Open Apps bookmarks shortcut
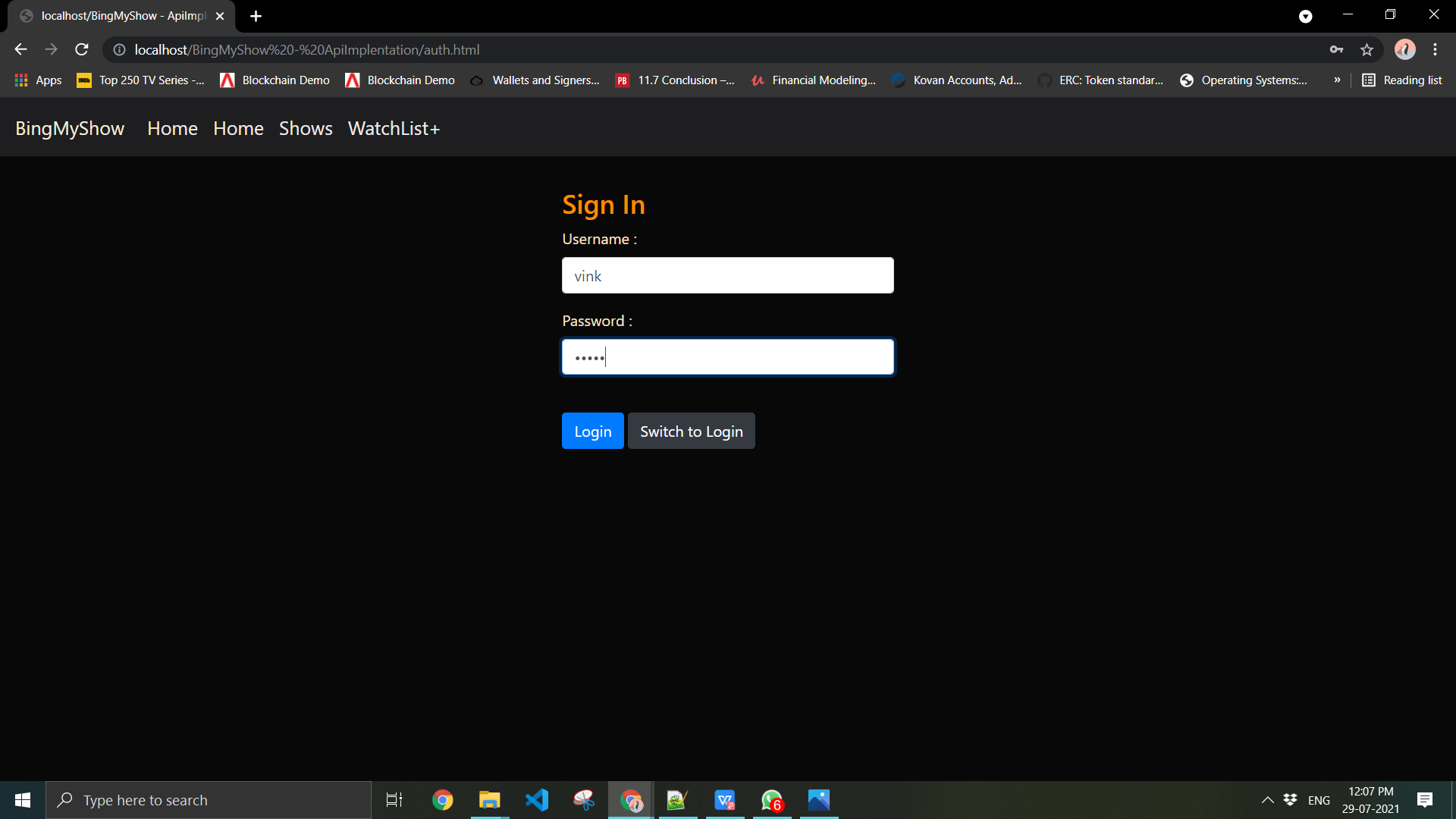Image resolution: width=1456 pixels, height=819 pixels. pyautogui.click(x=39, y=80)
